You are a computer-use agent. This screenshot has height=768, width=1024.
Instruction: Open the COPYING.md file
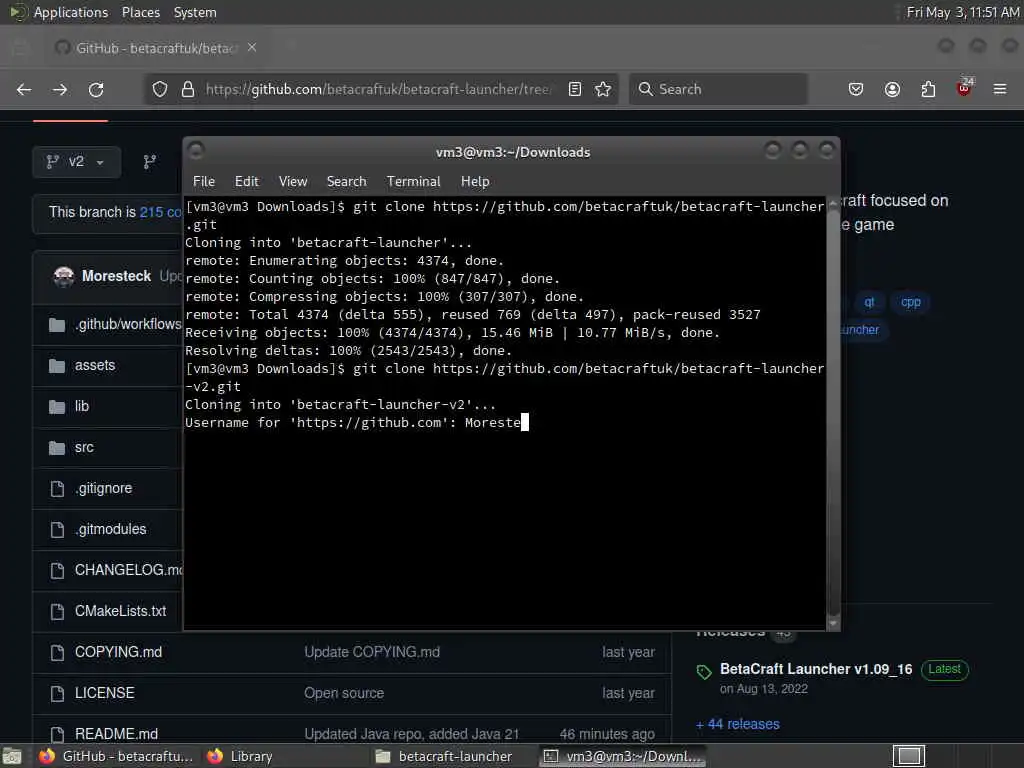click(x=118, y=652)
